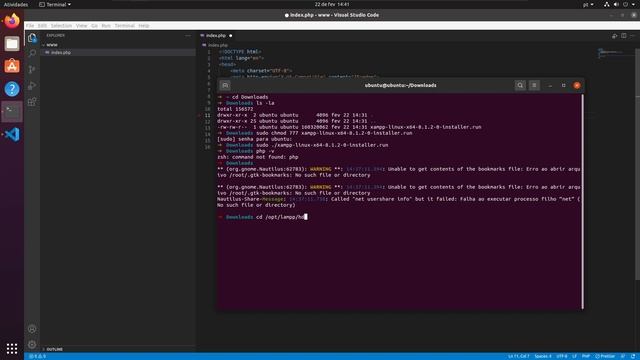Image resolution: width=640 pixels, height=360 pixels.
Task: Click the UTF-8 encoding indicator
Action: [x=562, y=356]
